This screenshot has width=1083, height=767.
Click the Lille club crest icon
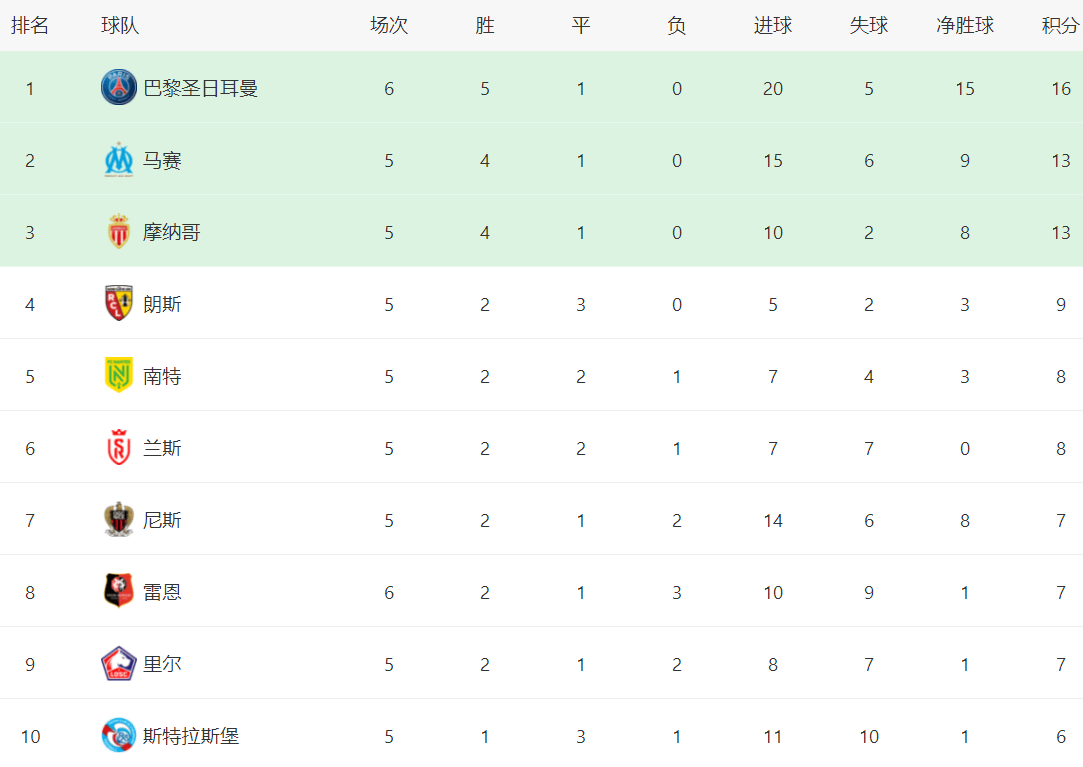point(119,664)
